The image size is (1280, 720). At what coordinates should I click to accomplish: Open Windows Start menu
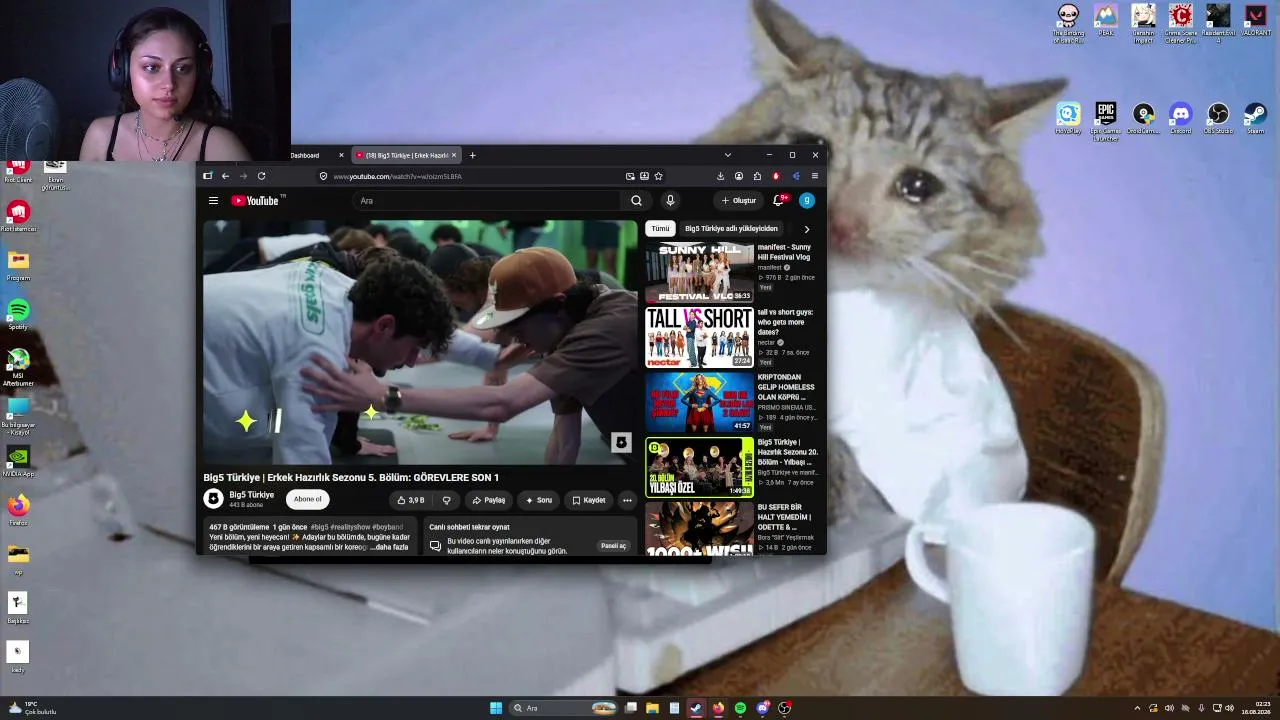pos(496,708)
